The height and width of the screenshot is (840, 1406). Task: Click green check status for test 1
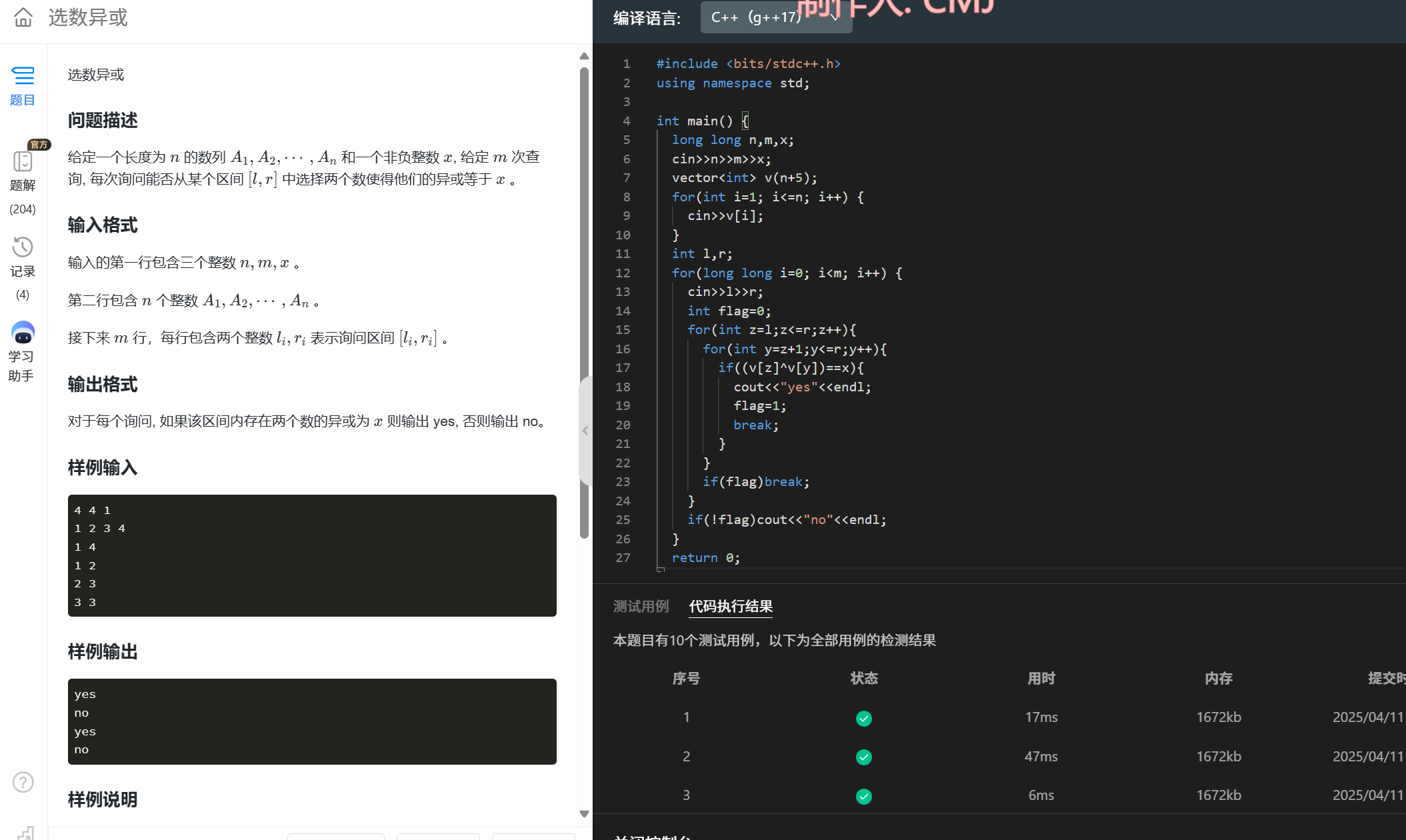pyautogui.click(x=863, y=718)
